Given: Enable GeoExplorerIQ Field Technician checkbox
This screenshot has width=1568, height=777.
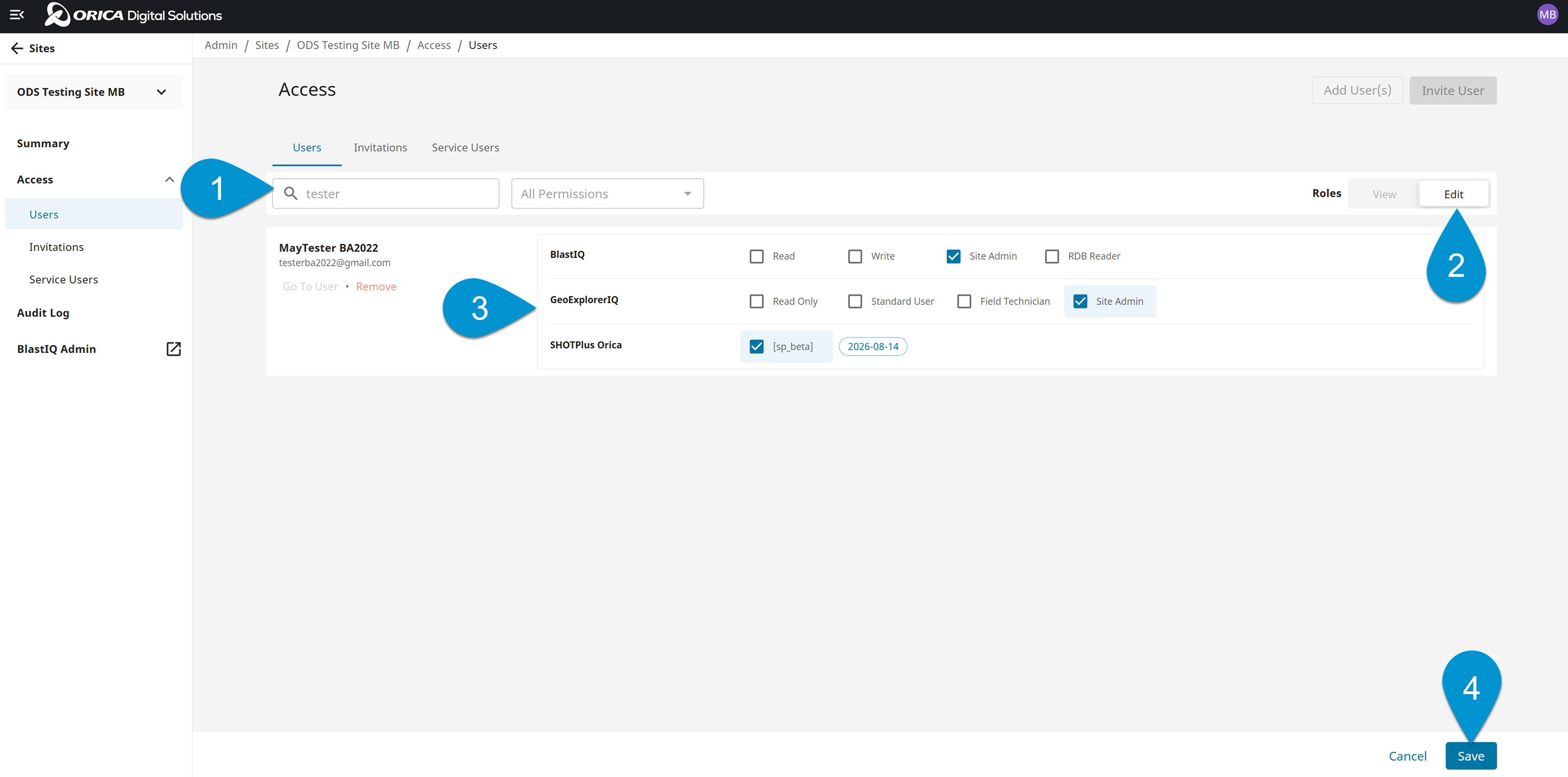Looking at the screenshot, I should (964, 301).
